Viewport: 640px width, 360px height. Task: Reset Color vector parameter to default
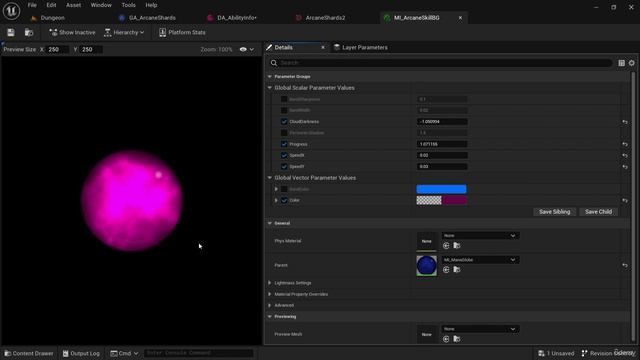click(x=624, y=200)
